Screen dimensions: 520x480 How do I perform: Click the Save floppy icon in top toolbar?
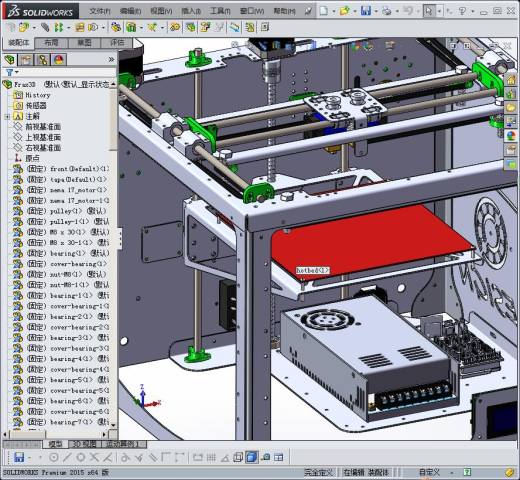[366, 11]
